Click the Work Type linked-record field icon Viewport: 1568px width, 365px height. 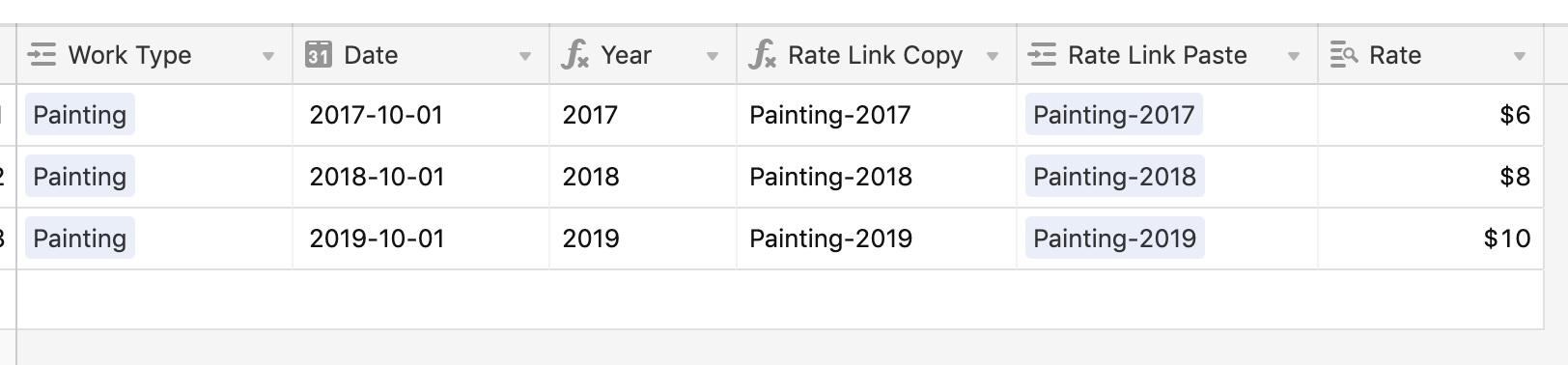[x=42, y=55]
